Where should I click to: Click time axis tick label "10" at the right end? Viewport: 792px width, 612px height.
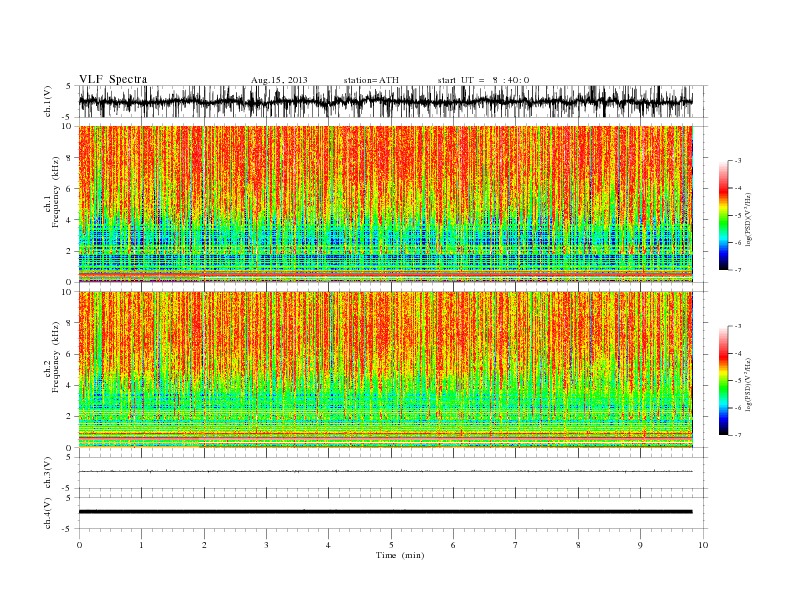(x=703, y=545)
